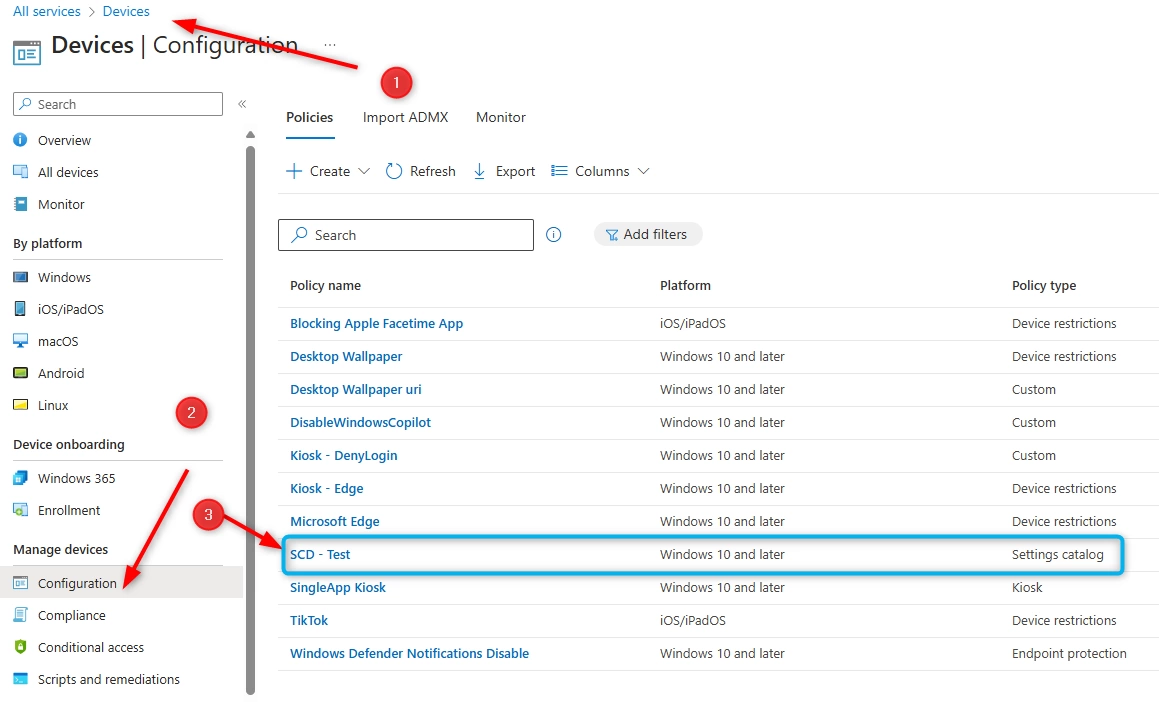Click the Monitor icon in sidebar

(x=21, y=204)
